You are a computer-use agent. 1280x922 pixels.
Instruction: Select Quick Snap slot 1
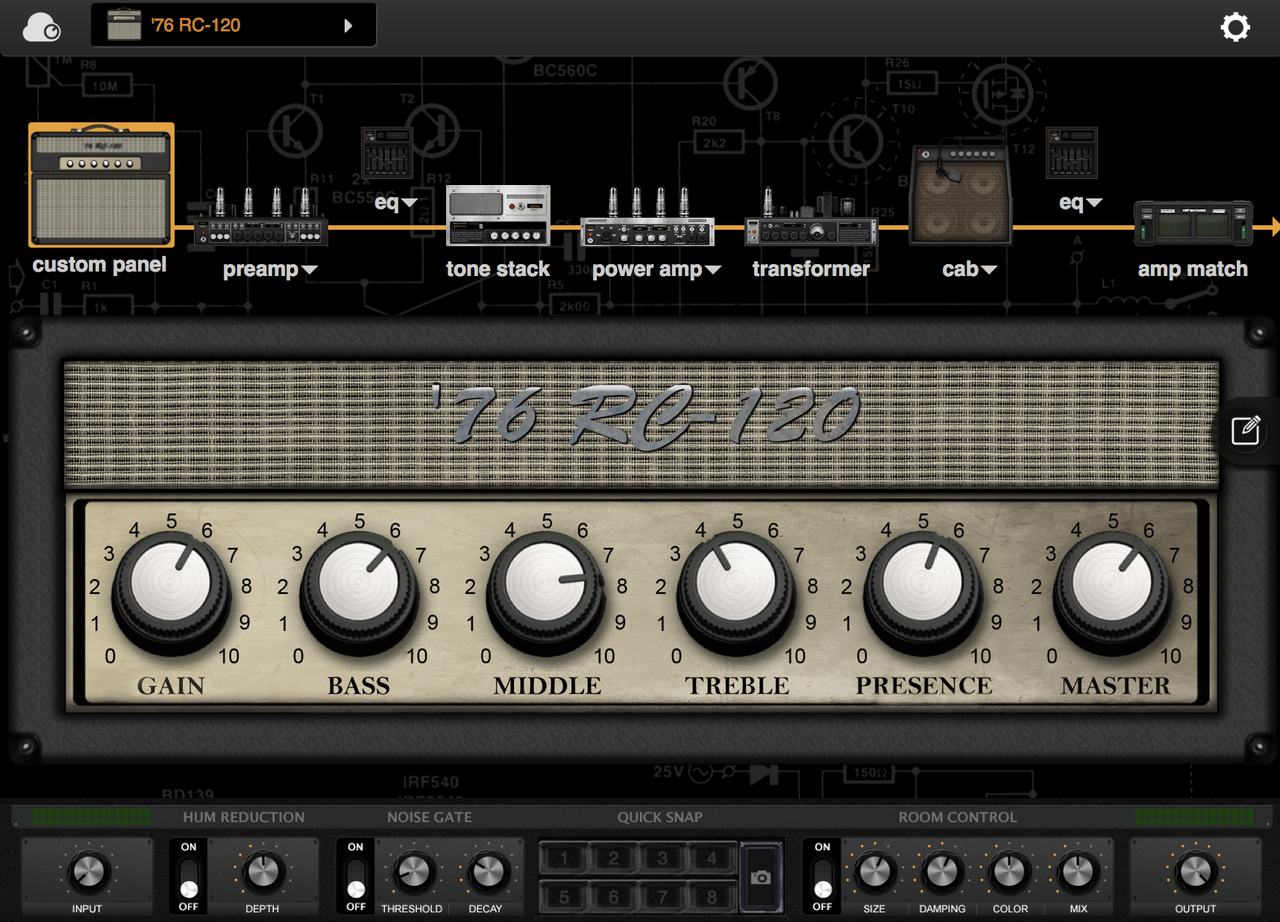[x=564, y=859]
